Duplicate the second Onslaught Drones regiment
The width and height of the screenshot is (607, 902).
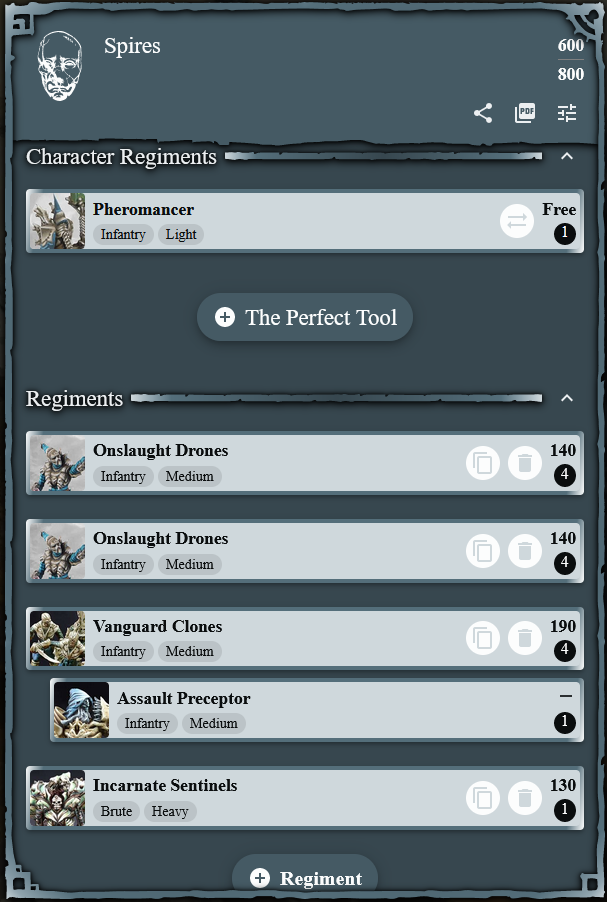(483, 551)
